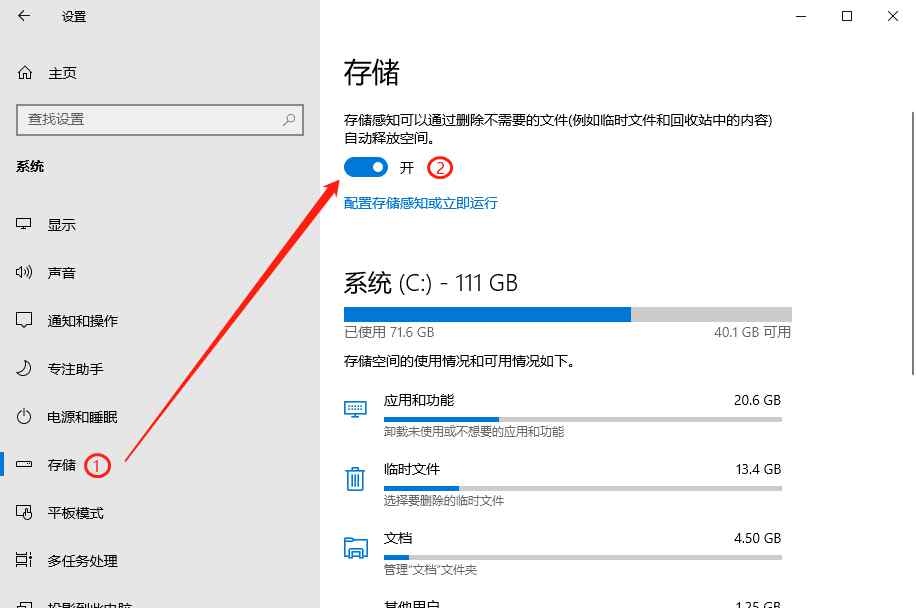Viewport: 916px width, 608px height.
Task: Open Multitasking (多任务处理) settings page
Action: tap(82, 561)
